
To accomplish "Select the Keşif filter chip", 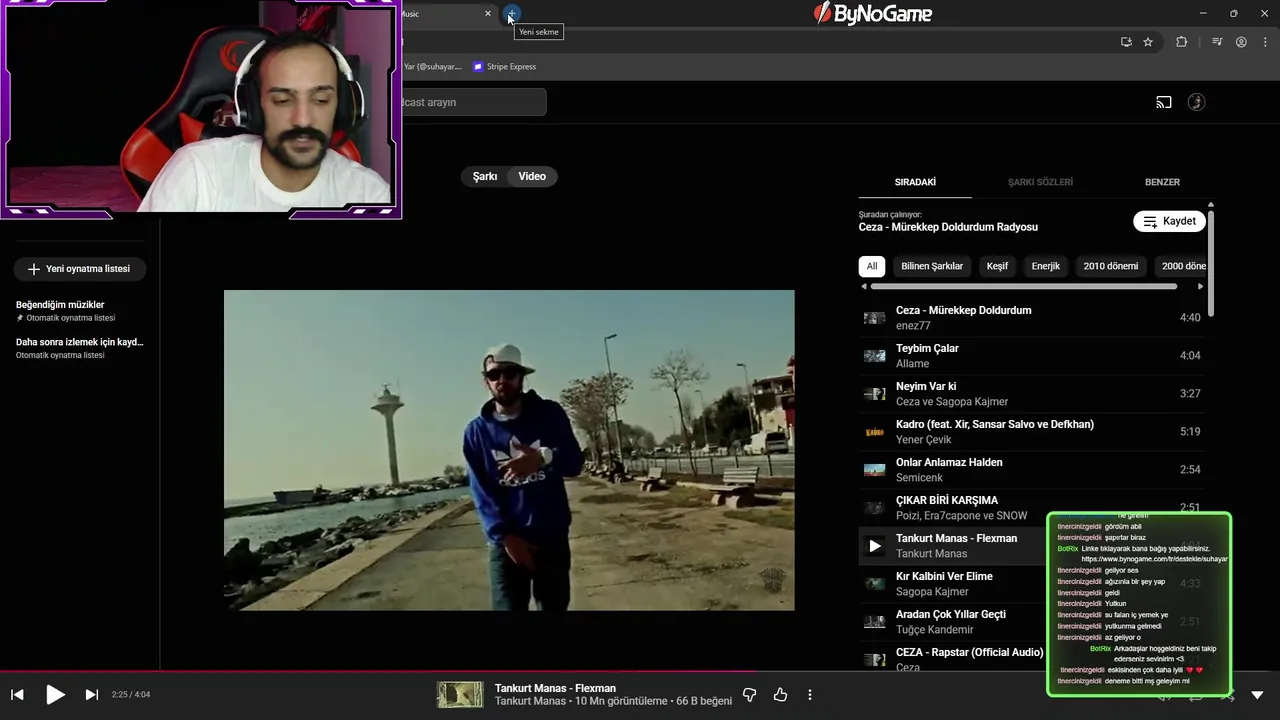I will (997, 266).
